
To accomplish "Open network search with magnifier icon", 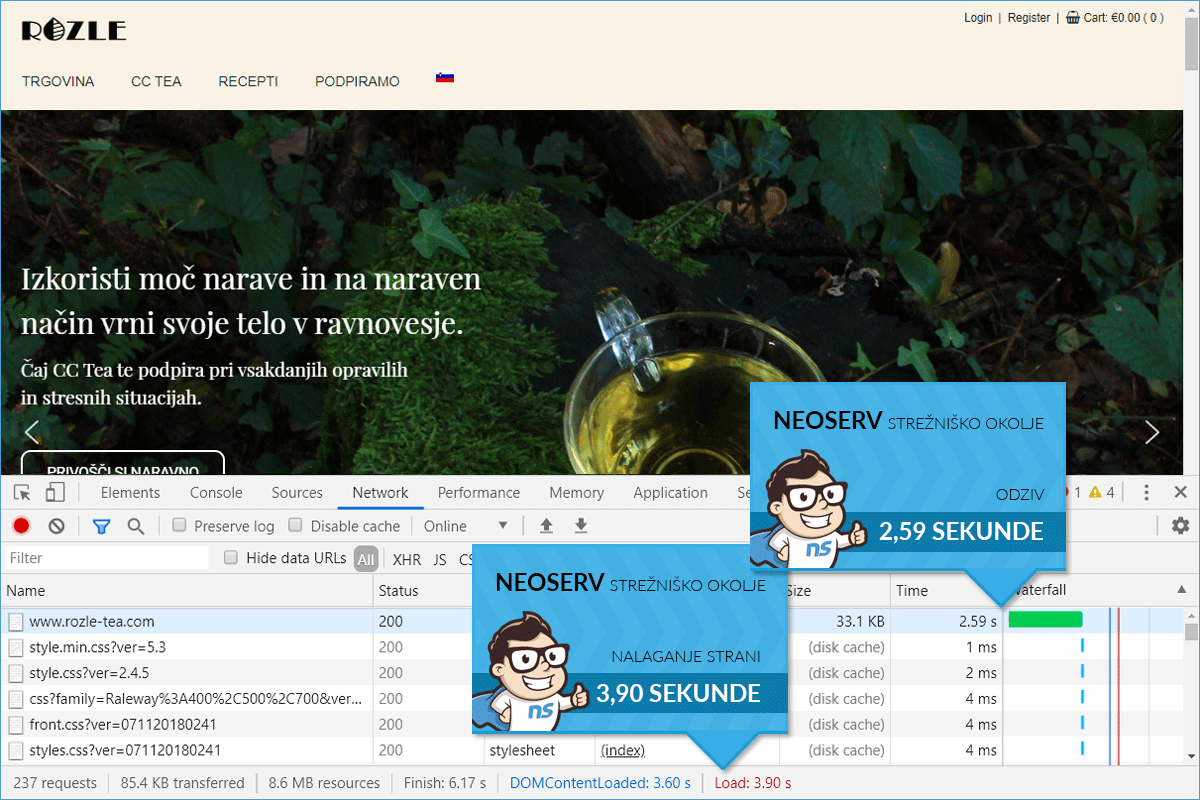I will (x=136, y=526).
